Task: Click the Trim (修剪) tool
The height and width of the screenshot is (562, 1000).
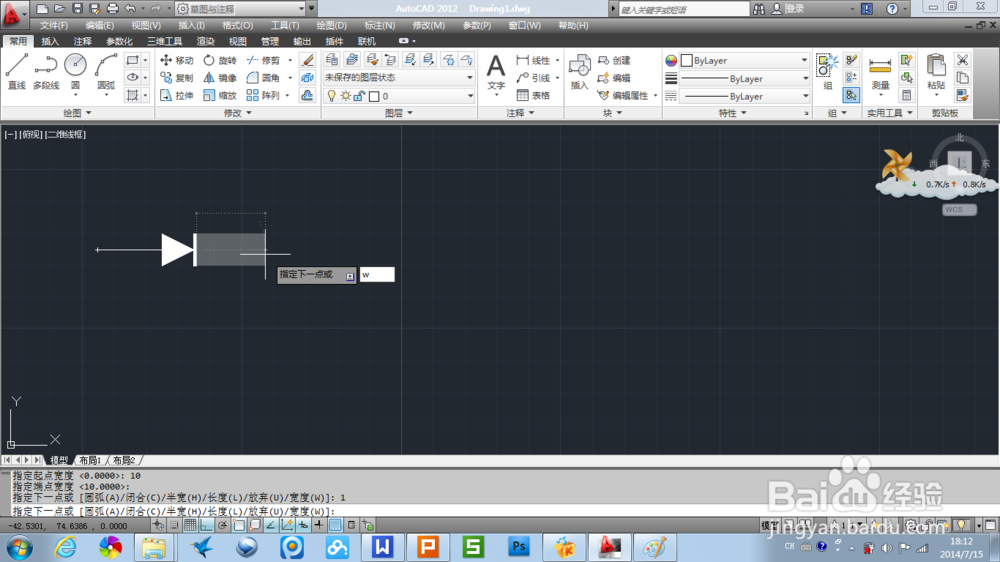Action: point(263,60)
